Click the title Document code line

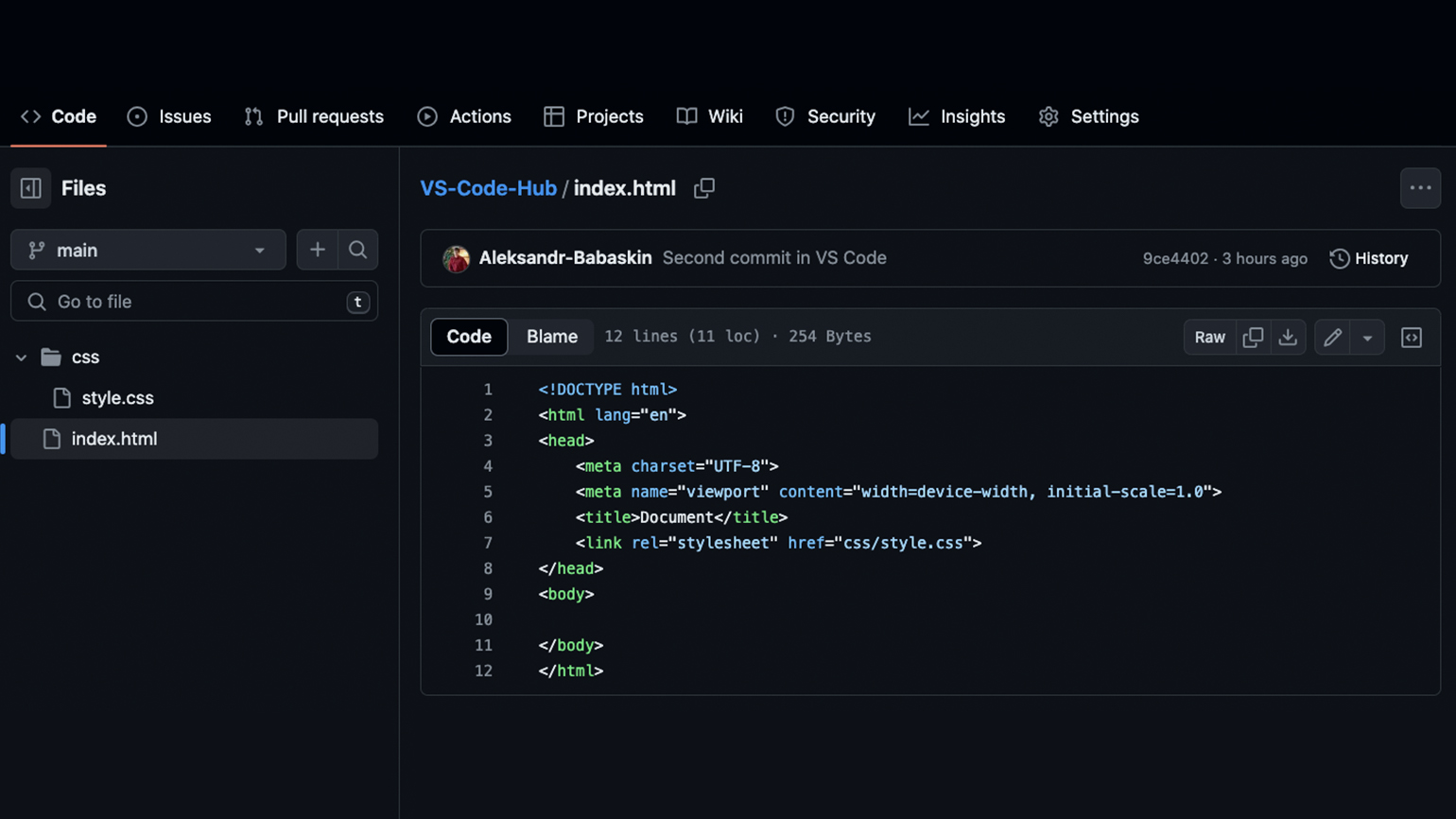[x=682, y=517]
